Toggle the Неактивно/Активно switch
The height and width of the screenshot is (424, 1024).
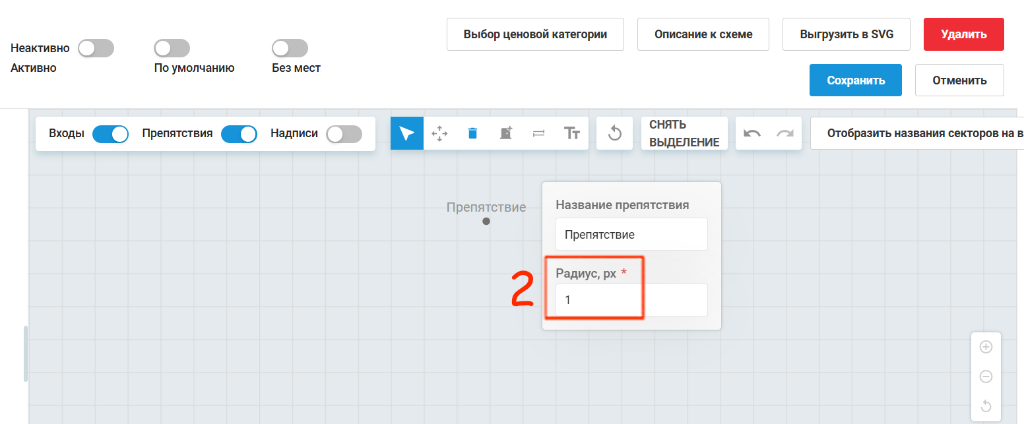pyautogui.click(x=96, y=48)
